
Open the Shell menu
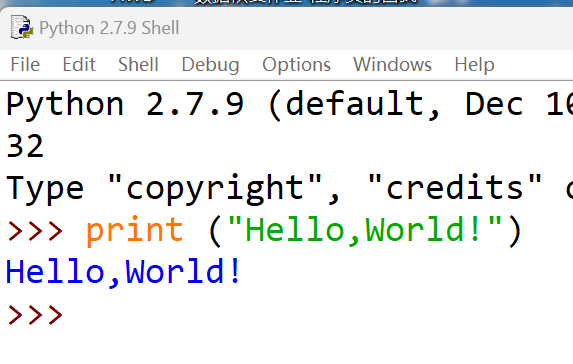coord(138,65)
